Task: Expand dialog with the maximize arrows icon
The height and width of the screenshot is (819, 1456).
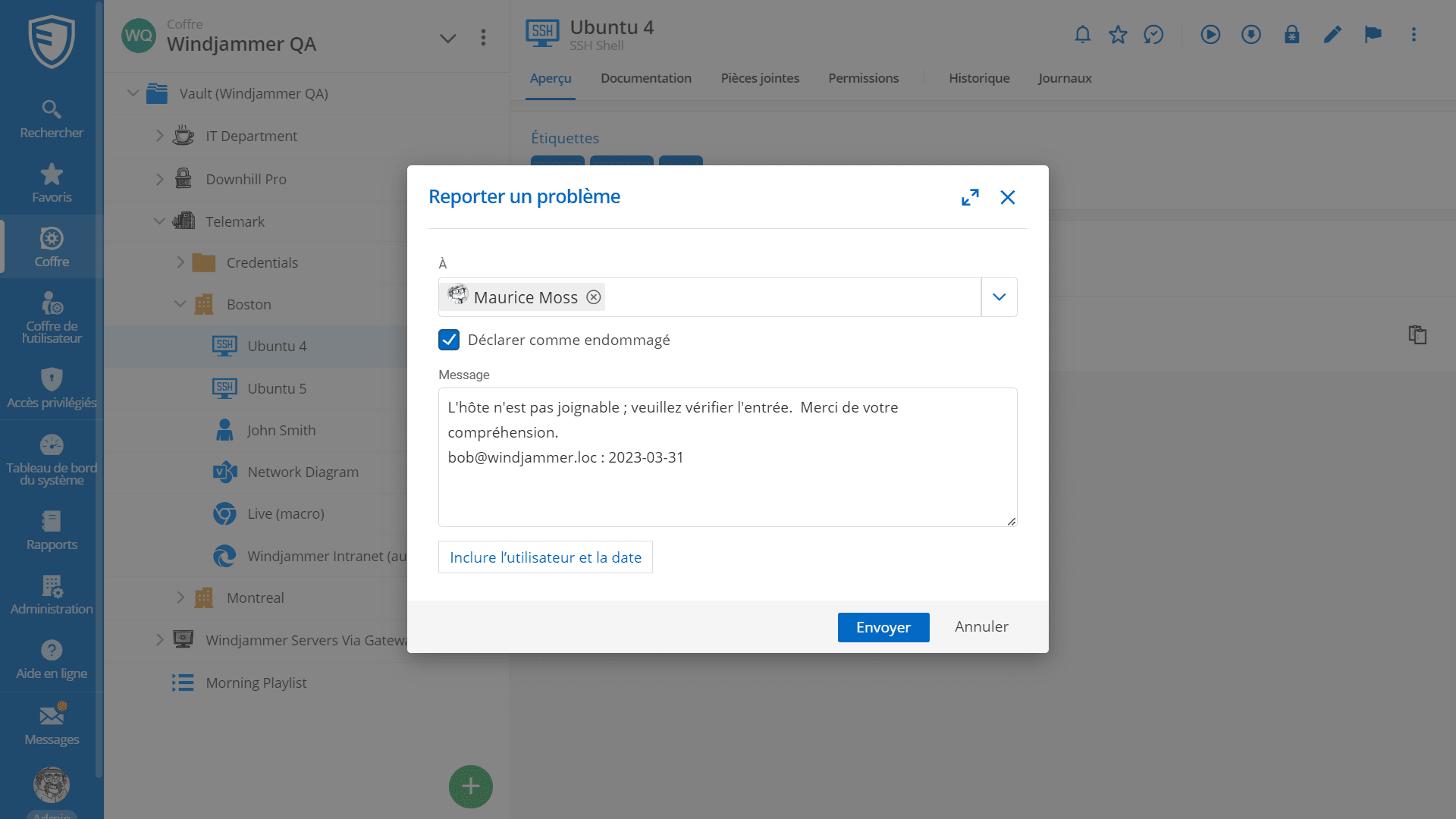Action: [x=970, y=197]
